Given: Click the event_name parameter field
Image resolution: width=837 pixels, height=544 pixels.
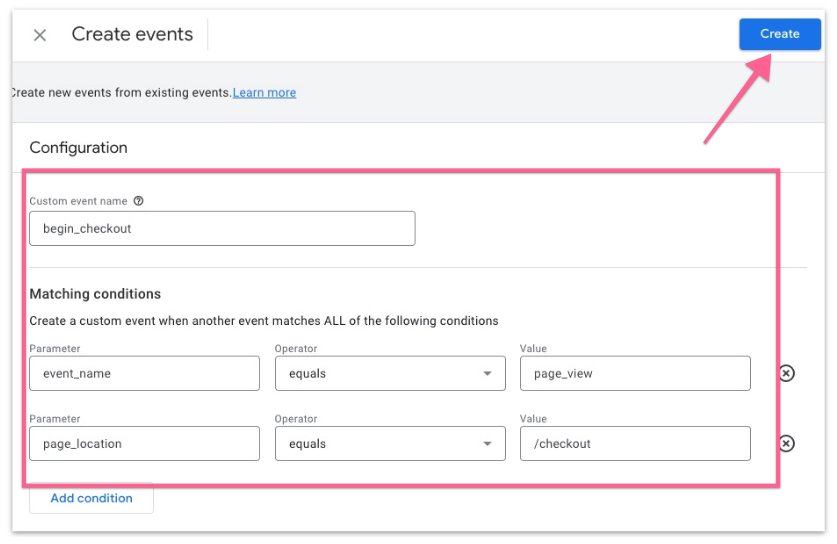Looking at the screenshot, I should coord(144,374).
